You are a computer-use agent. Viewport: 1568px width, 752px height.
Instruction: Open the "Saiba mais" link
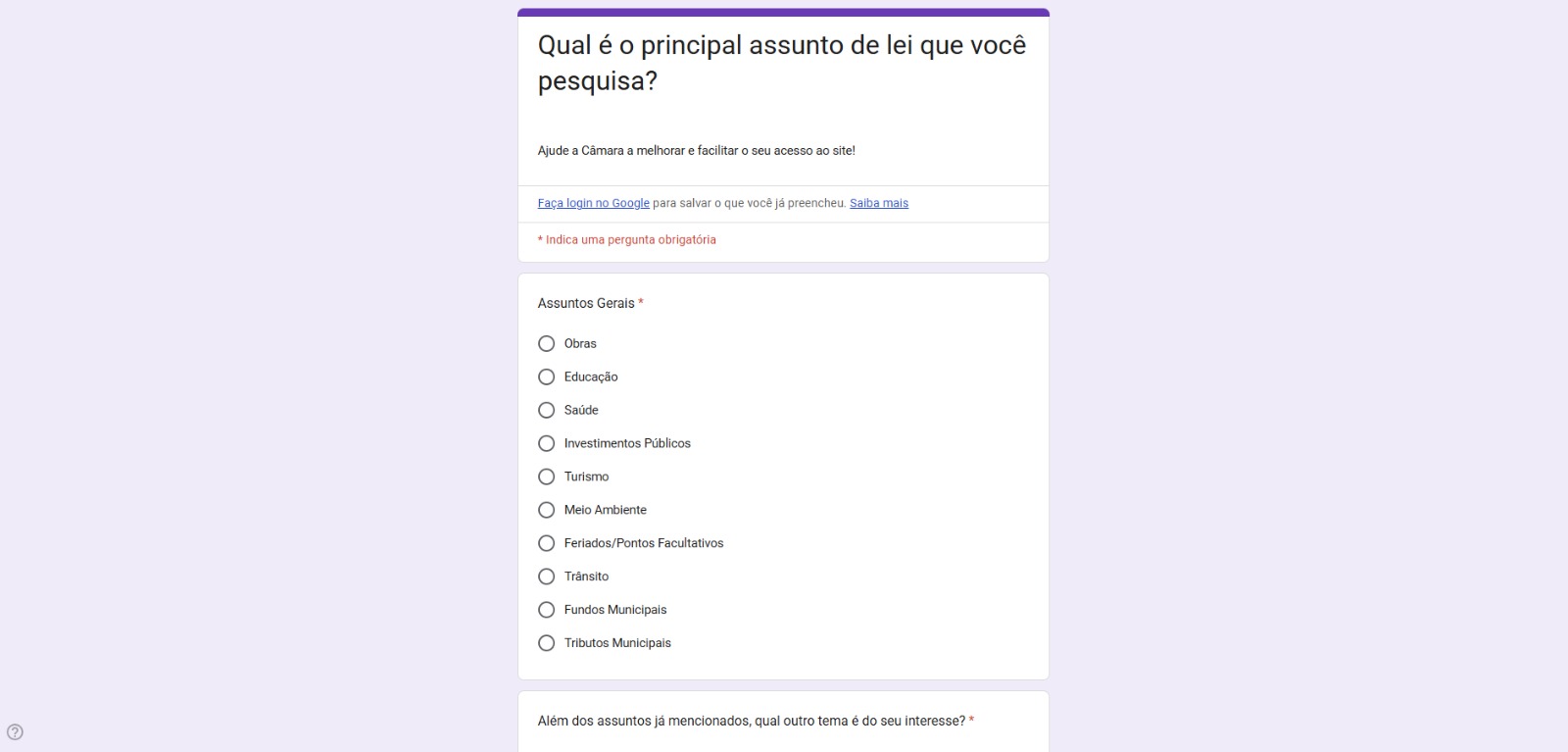click(878, 203)
